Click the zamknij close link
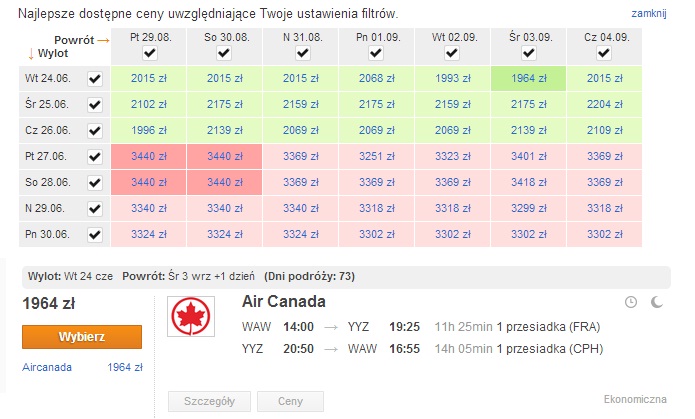Viewport: 695px width, 419px height. click(649, 13)
